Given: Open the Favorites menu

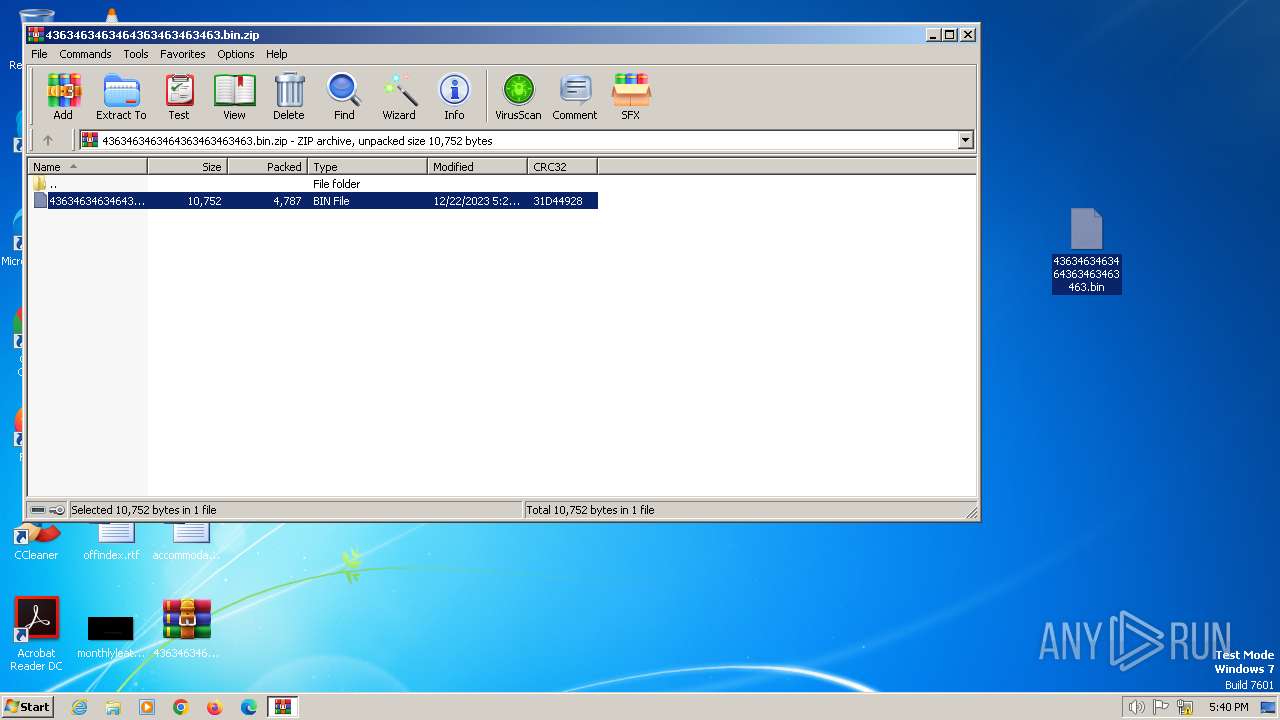Looking at the screenshot, I should click(x=183, y=54).
